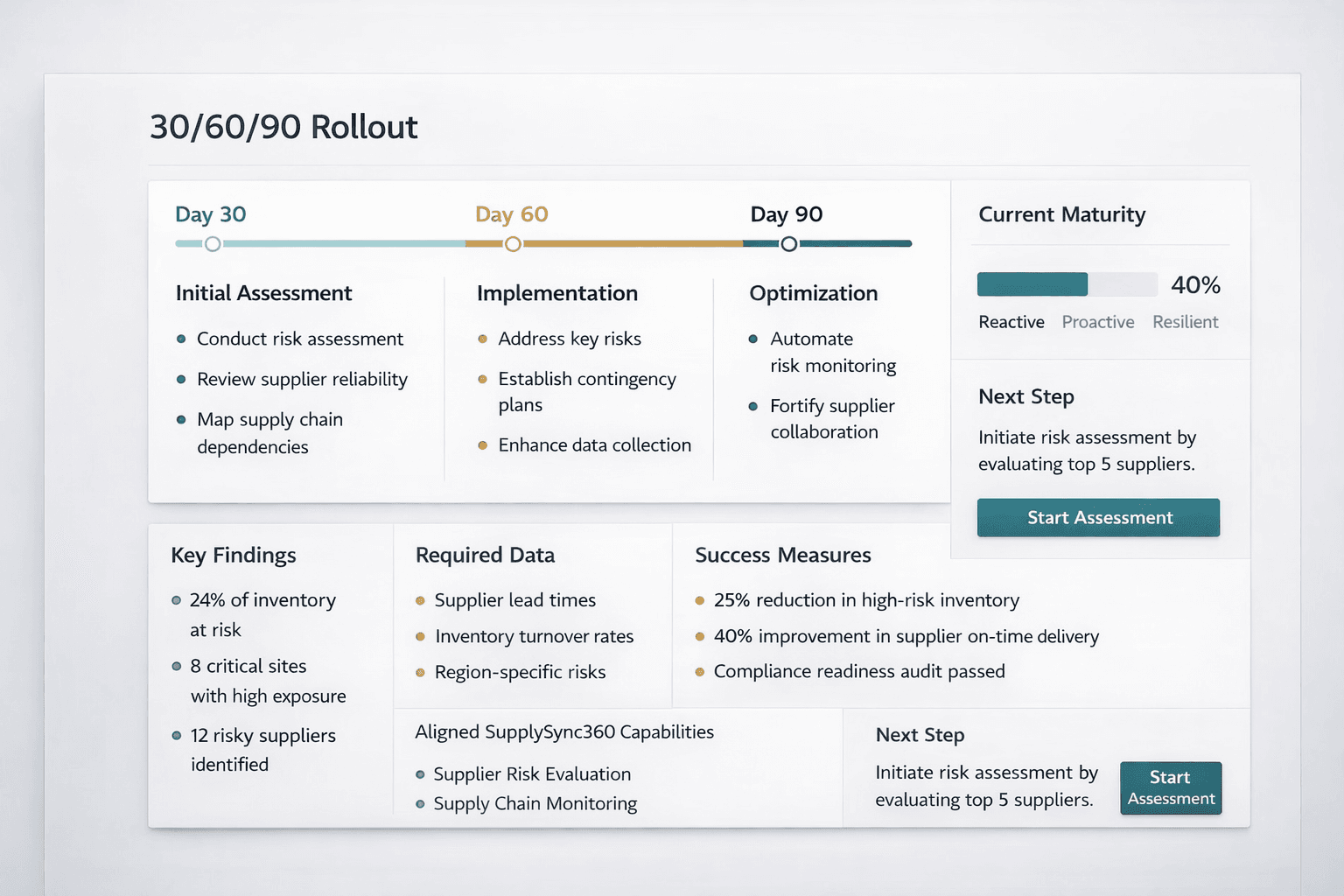The height and width of the screenshot is (896, 1344).
Task: Click the Day 30 timeline marker circle
Action: click(212, 244)
